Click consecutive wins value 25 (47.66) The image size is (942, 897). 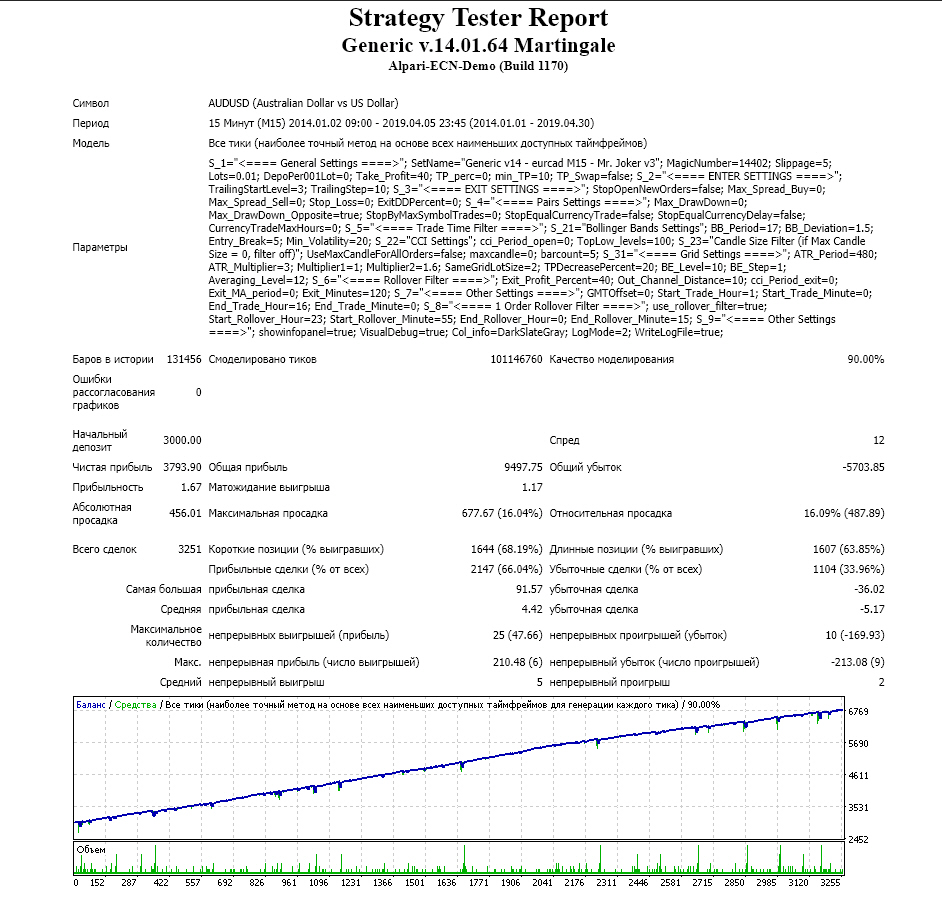point(517,636)
